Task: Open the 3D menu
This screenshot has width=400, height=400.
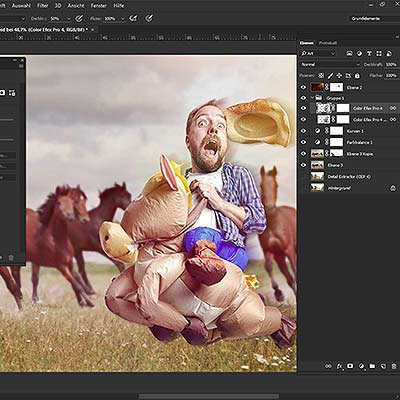Action: pyautogui.click(x=58, y=6)
